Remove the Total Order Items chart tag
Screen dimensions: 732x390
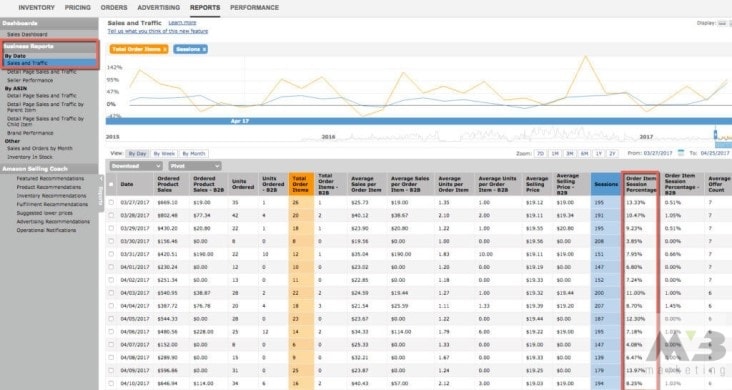pos(165,49)
